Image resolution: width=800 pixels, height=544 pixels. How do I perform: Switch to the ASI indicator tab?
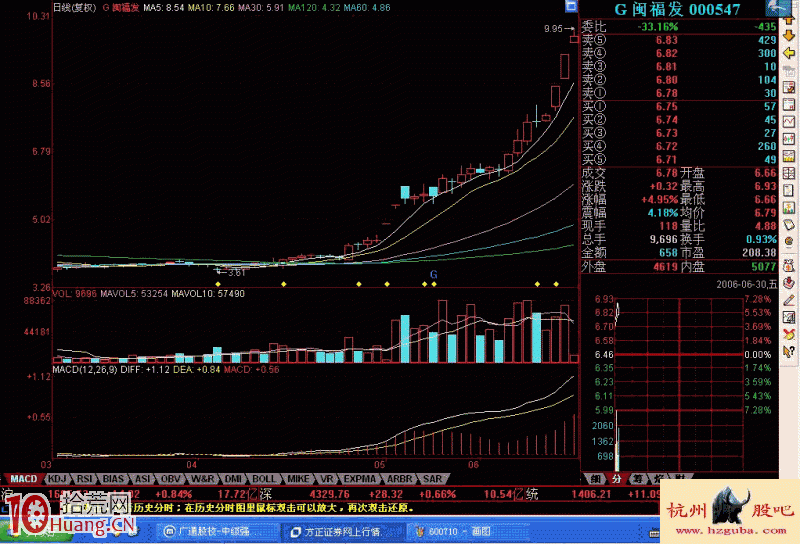[x=142, y=479]
